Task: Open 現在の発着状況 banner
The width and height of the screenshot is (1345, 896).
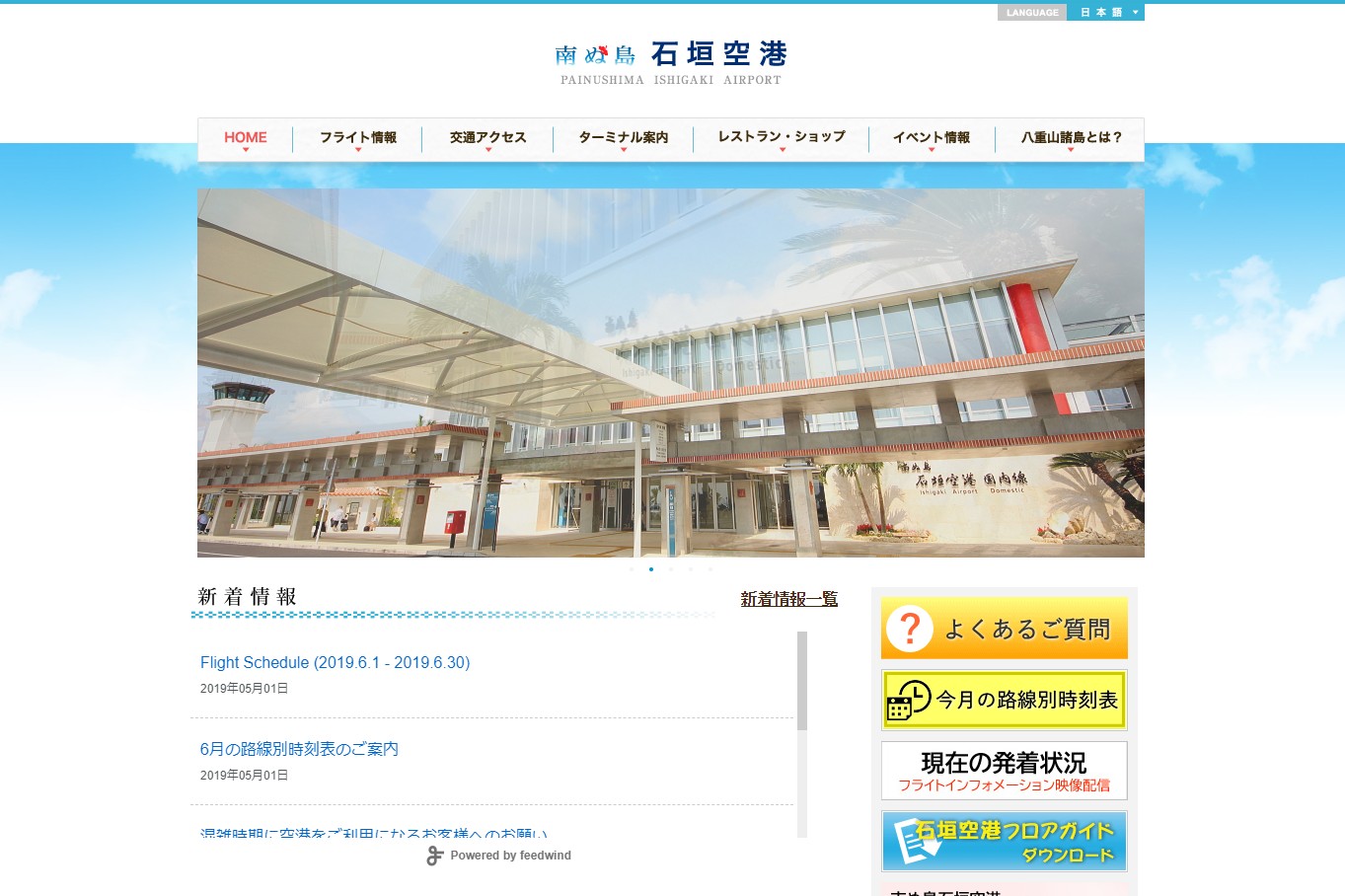Action: (1004, 771)
